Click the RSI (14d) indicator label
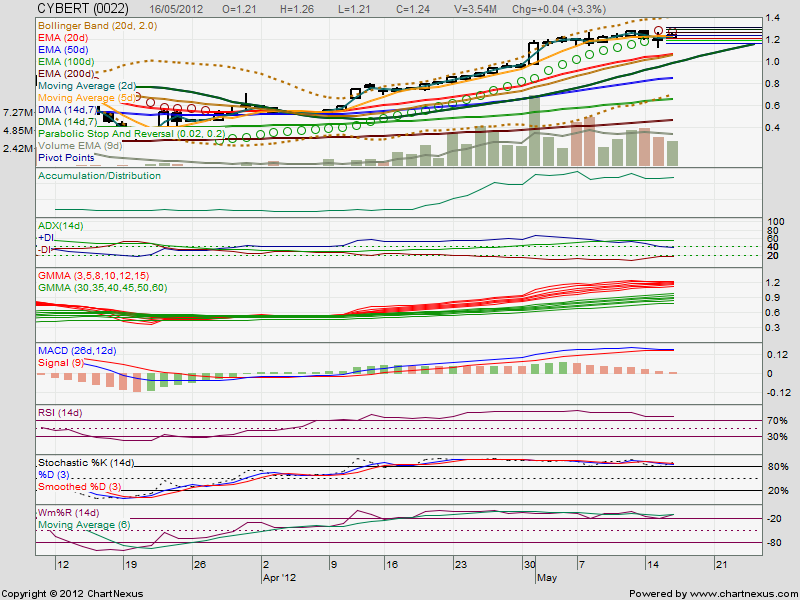Viewport: 800px width, 600px height. (62, 410)
